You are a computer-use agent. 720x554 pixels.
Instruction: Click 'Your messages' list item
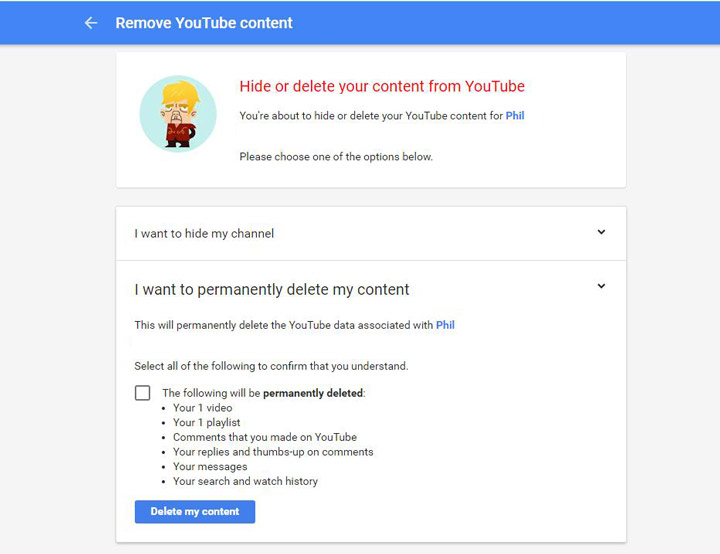point(210,467)
